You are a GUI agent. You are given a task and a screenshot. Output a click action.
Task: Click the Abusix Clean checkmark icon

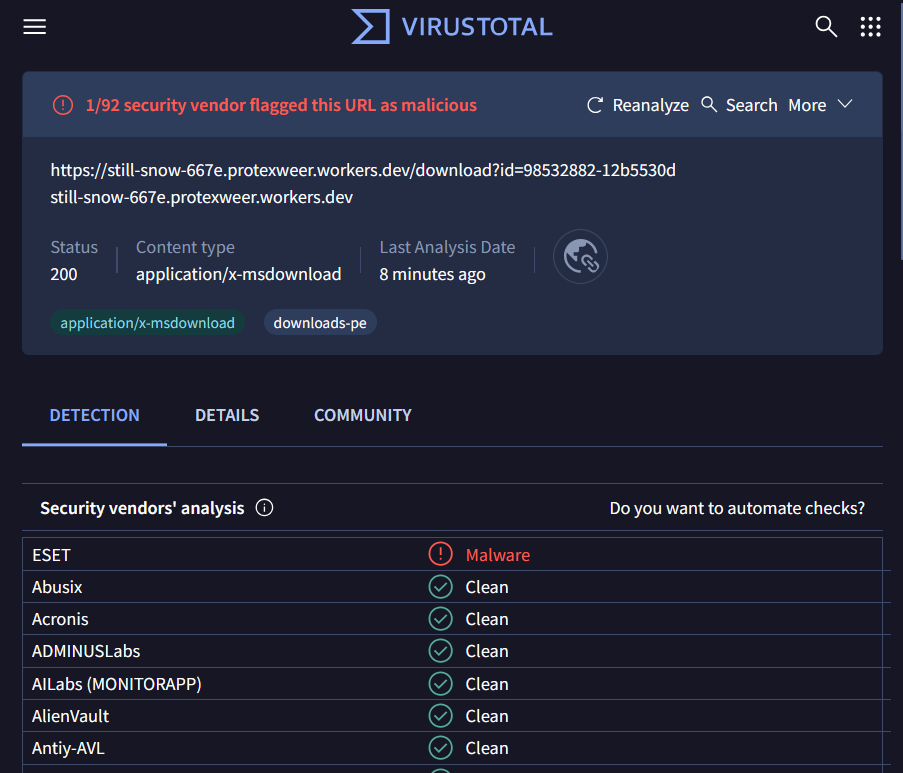coord(441,587)
